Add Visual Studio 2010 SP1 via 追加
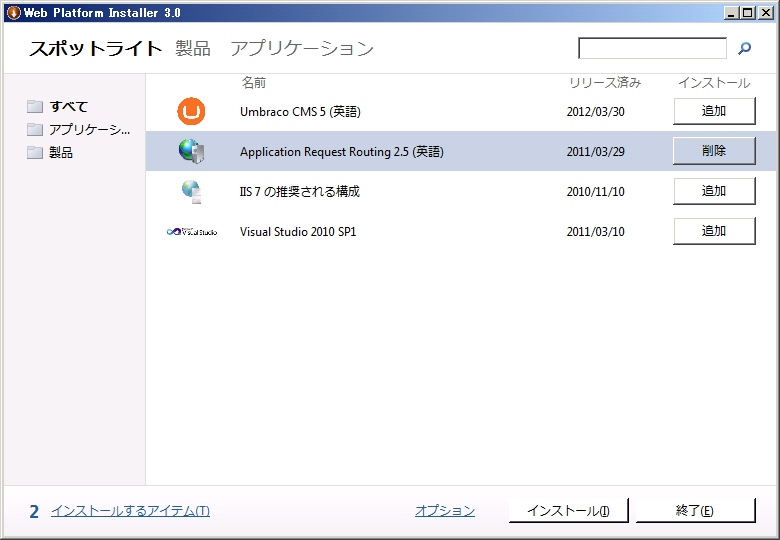Image resolution: width=780 pixels, height=540 pixels. pos(714,231)
